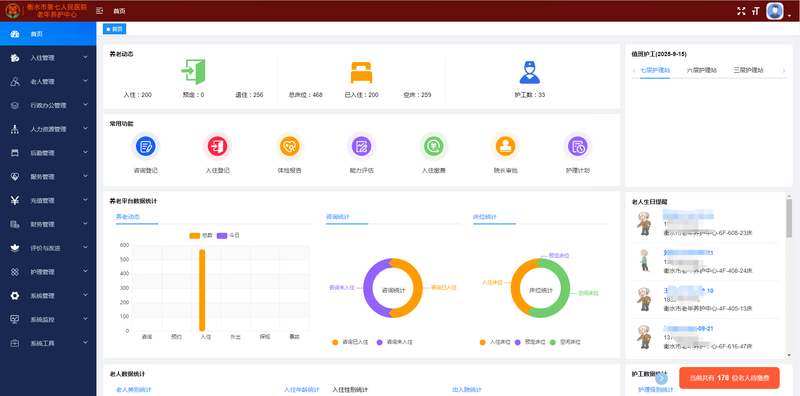Viewport: 800px width, 396px height.
Task: Click the green check-in door icon
Action: (193, 71)
